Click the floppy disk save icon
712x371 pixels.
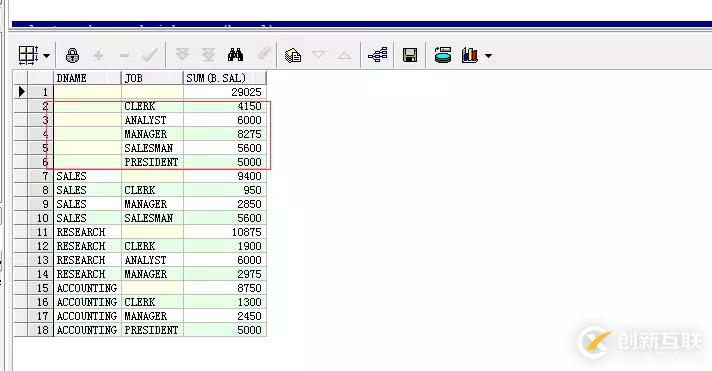410,55
